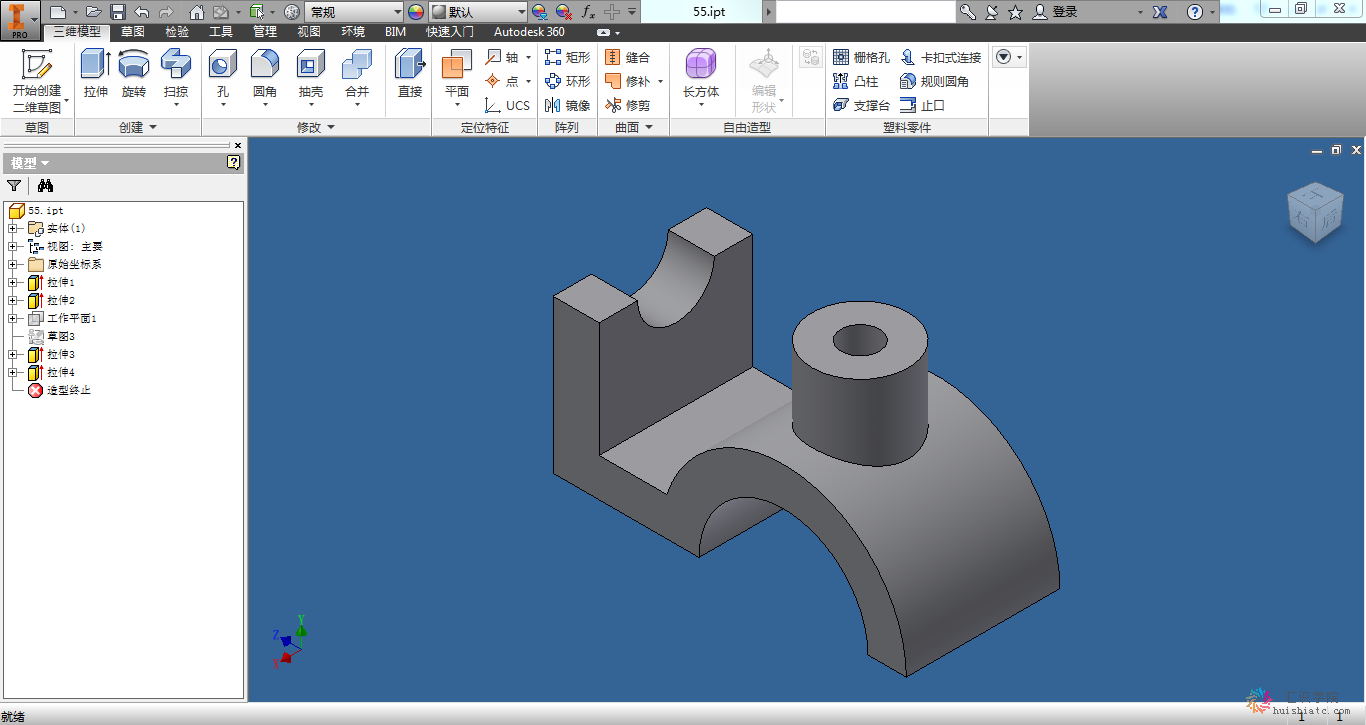Screen dimensions: 1366x725
Task: Select the Extrude (拉伸) tool
Action: [96, 74]
